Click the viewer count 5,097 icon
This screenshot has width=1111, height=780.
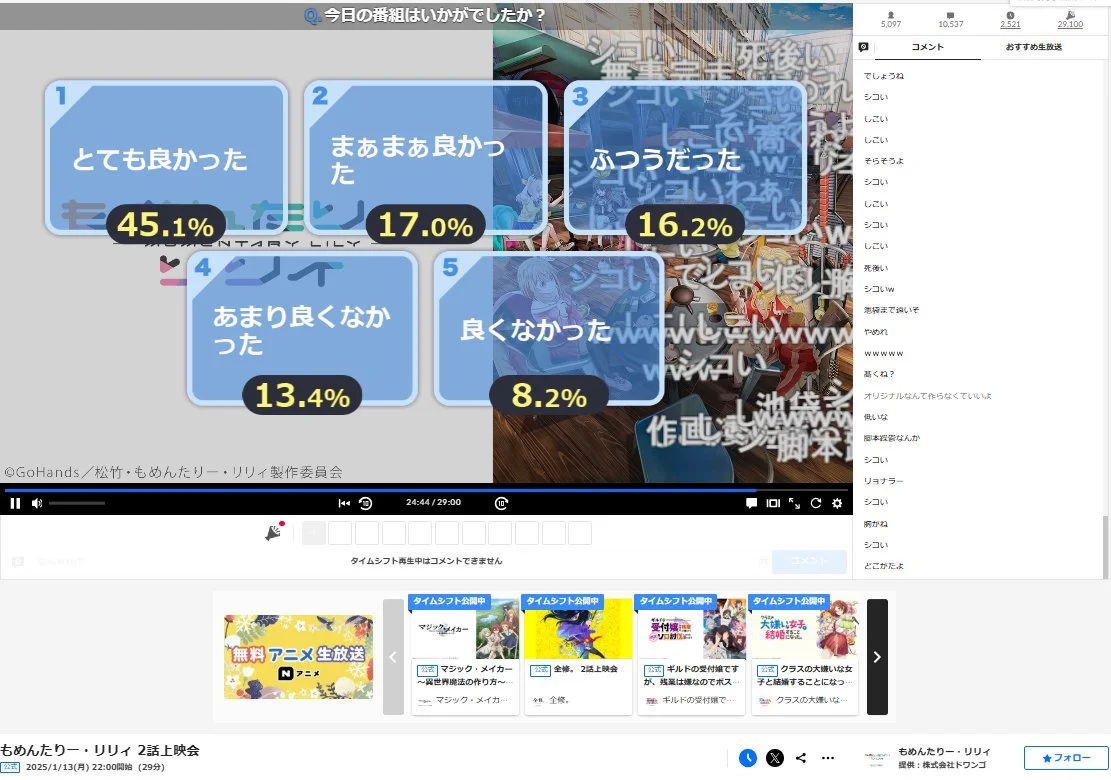point(891,20)
